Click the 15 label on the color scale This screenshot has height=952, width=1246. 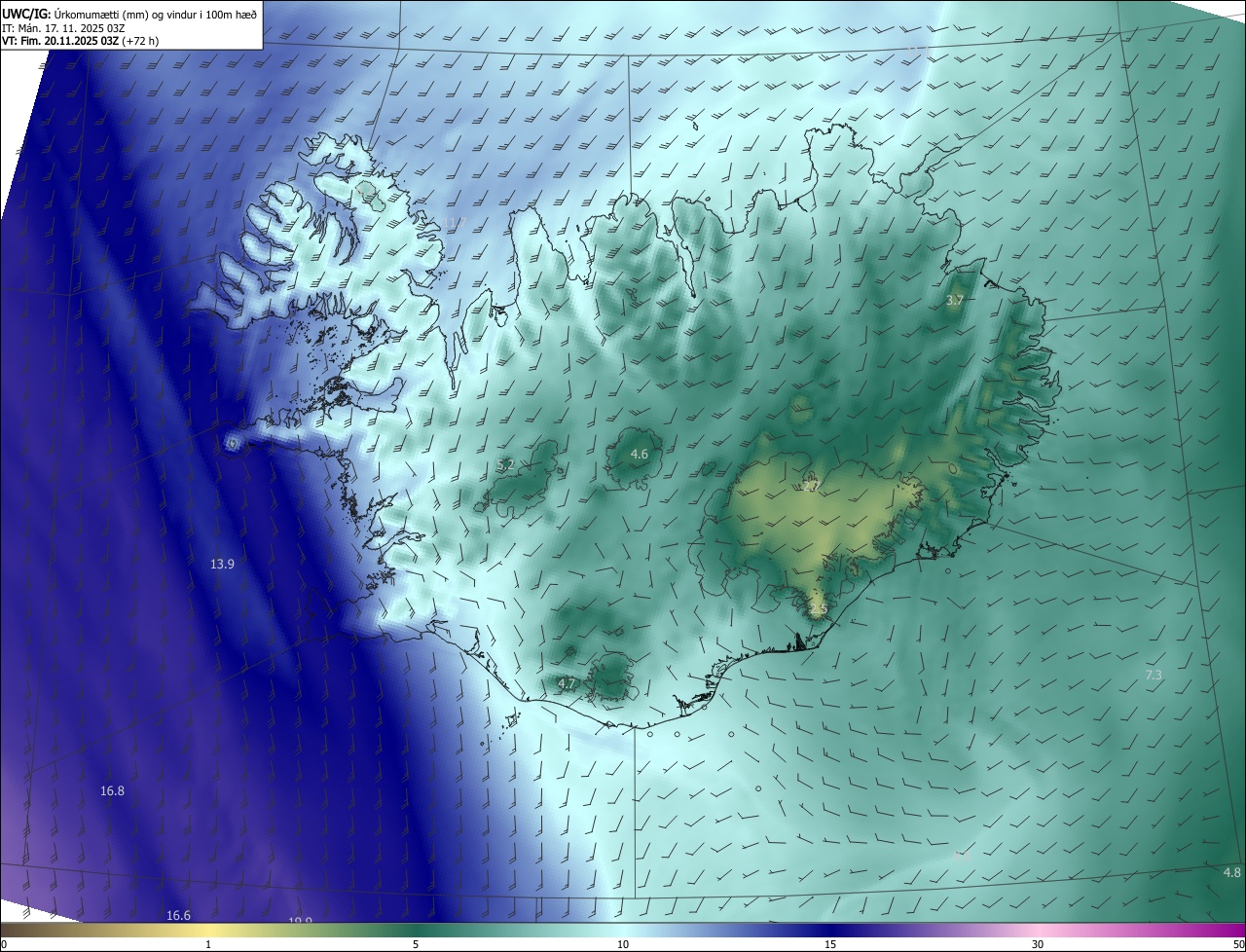coord(830,944)
